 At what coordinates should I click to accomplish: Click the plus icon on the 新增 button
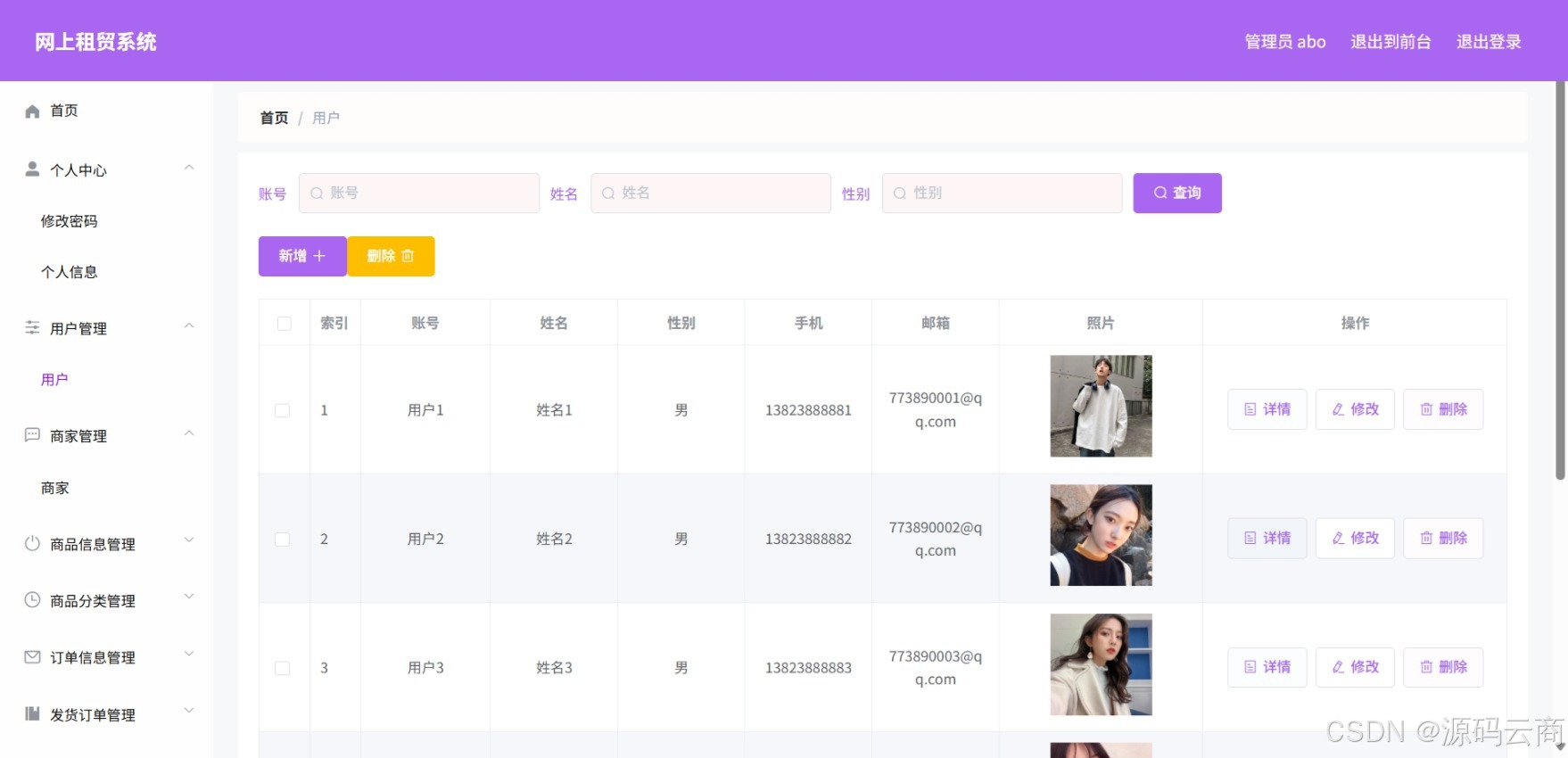[319, 256]
